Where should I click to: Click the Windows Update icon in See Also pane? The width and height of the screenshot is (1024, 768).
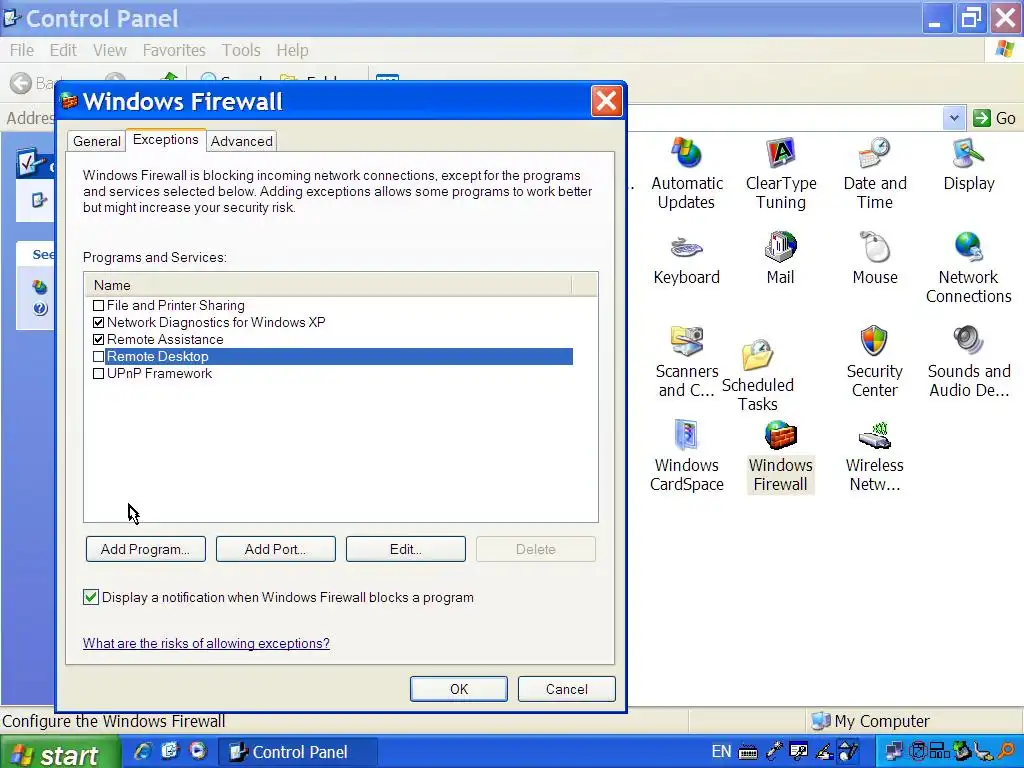pos(40,287)
